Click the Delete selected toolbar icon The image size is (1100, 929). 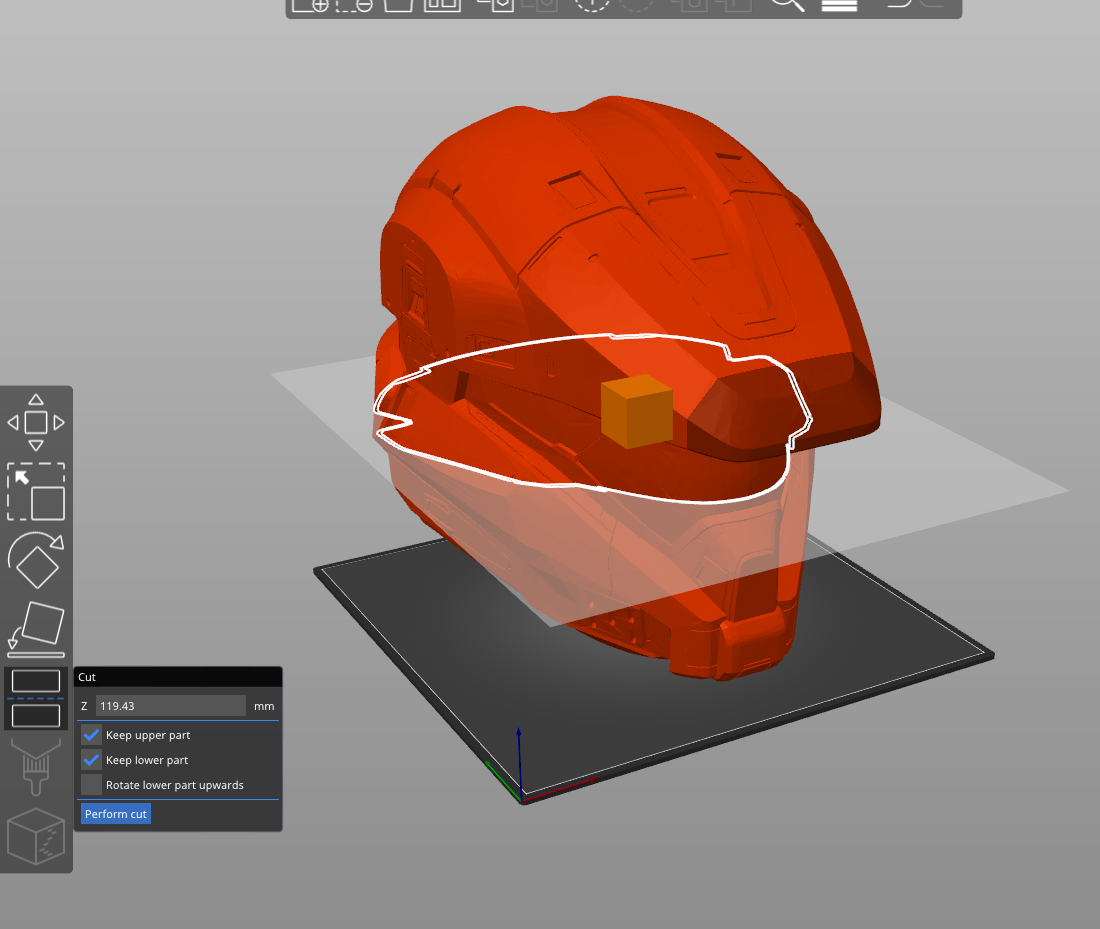tap(354, 5)
